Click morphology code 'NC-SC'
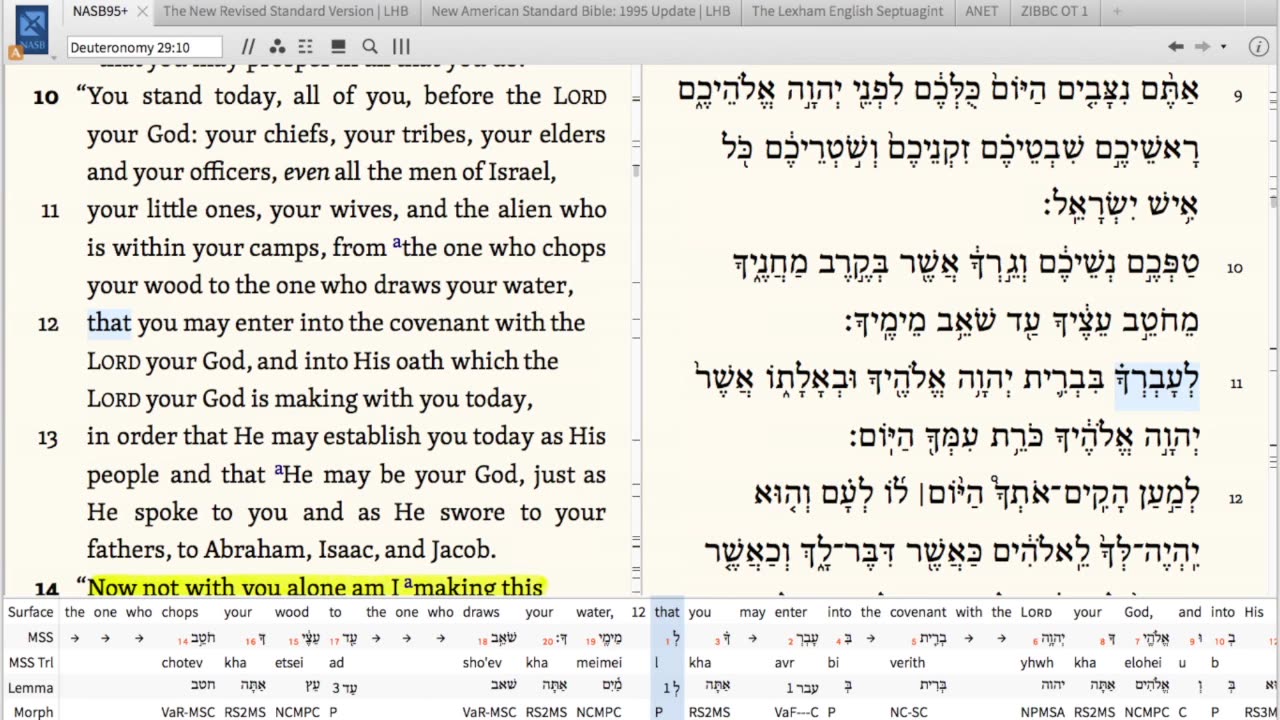Image resolution: width=1280 pixels, height=720 pixels. [908, 712]
